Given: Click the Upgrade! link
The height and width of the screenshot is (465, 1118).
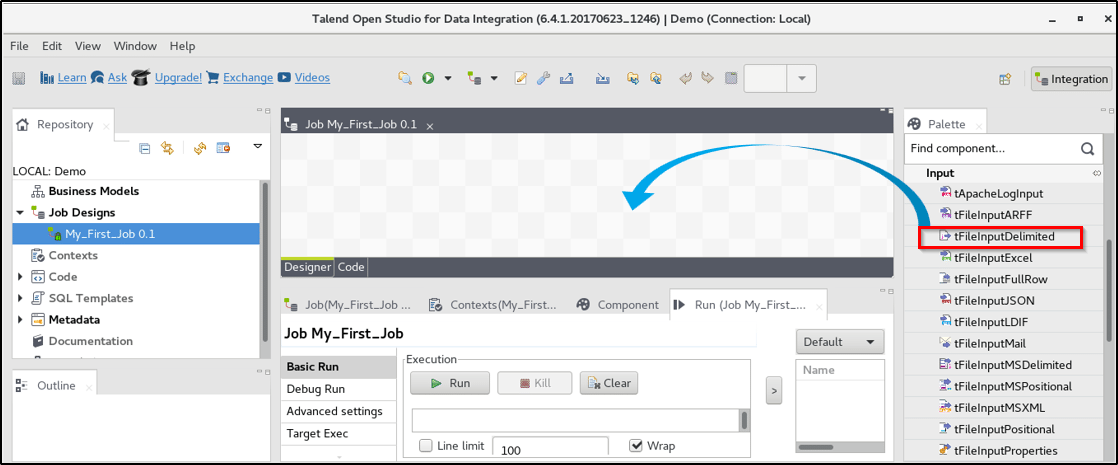Looking at the screenshot, I should [178, 78].
